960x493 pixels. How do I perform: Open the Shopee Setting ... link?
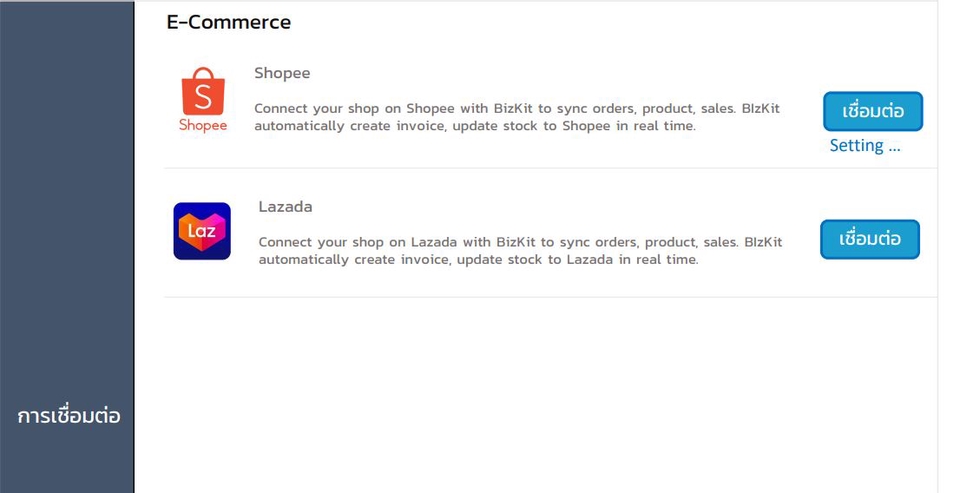[x=864, y=146]
